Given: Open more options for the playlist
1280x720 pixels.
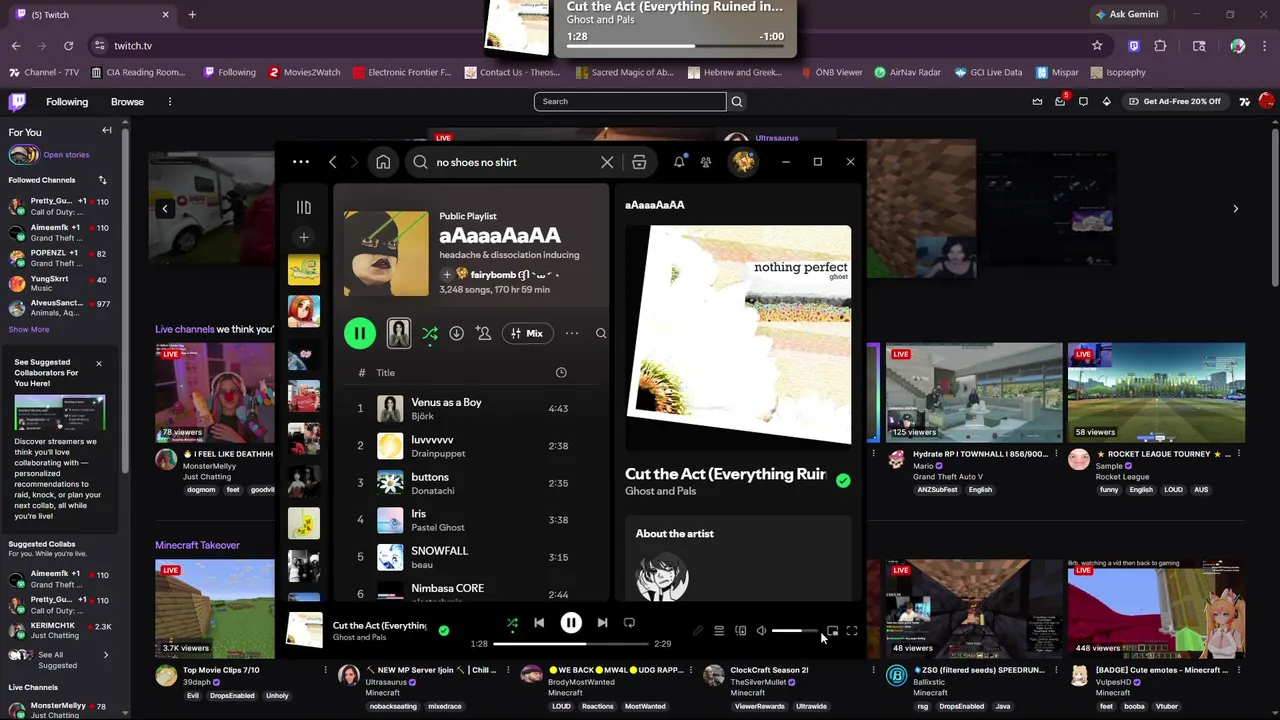Looking at the screenshot, I should (572, 333).
